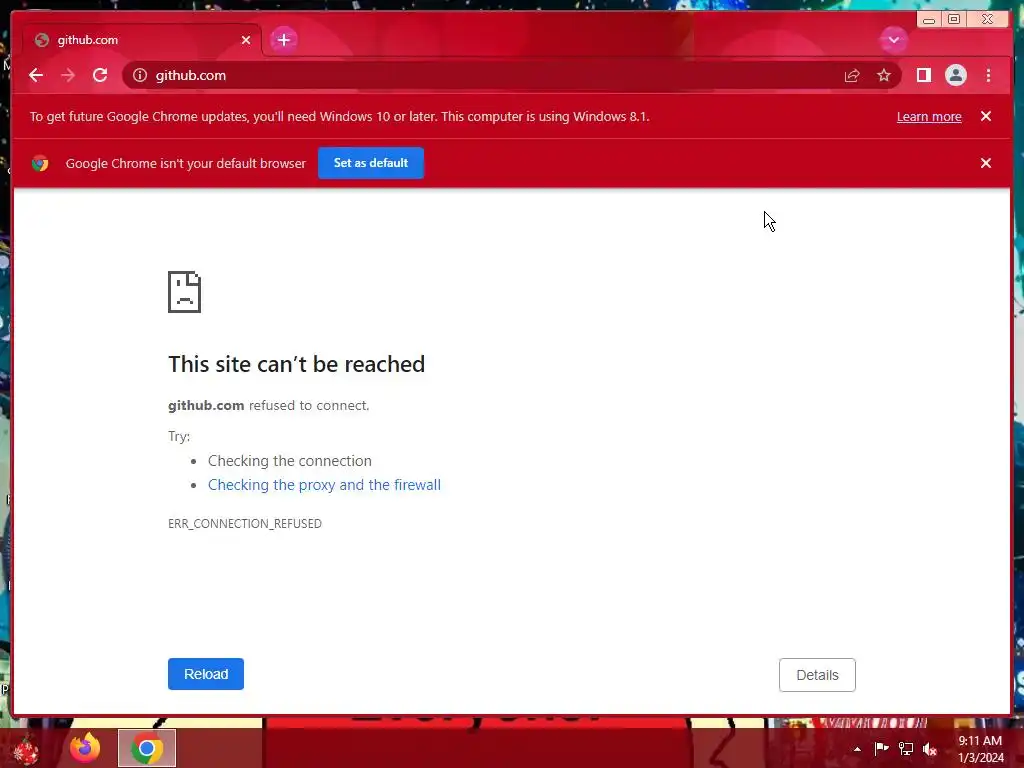Open the Learn more link
The image size is (1024, 768).
coord(929,116)
